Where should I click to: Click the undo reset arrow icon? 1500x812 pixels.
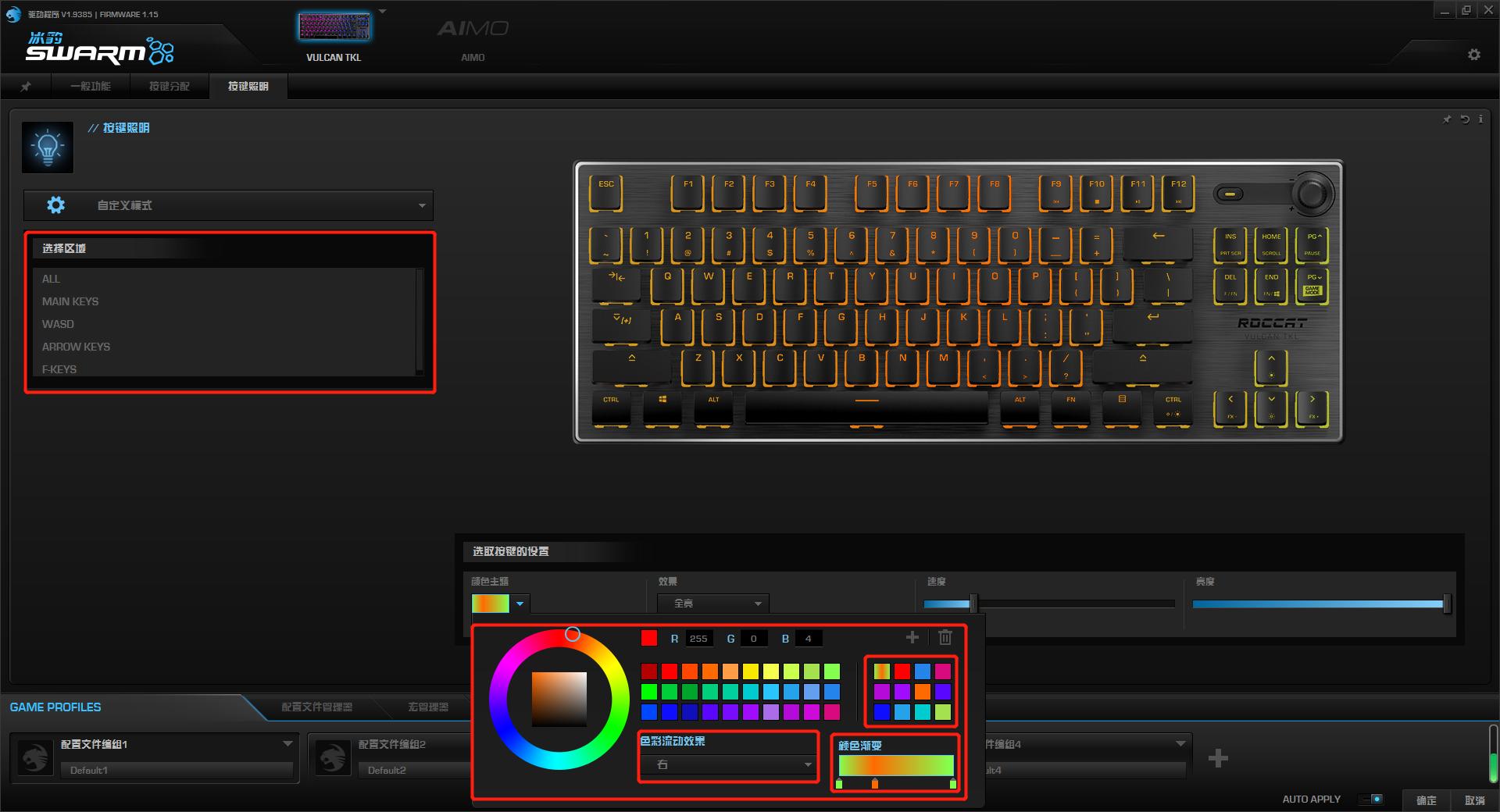pyautogui.click(x=1465, y=119)
